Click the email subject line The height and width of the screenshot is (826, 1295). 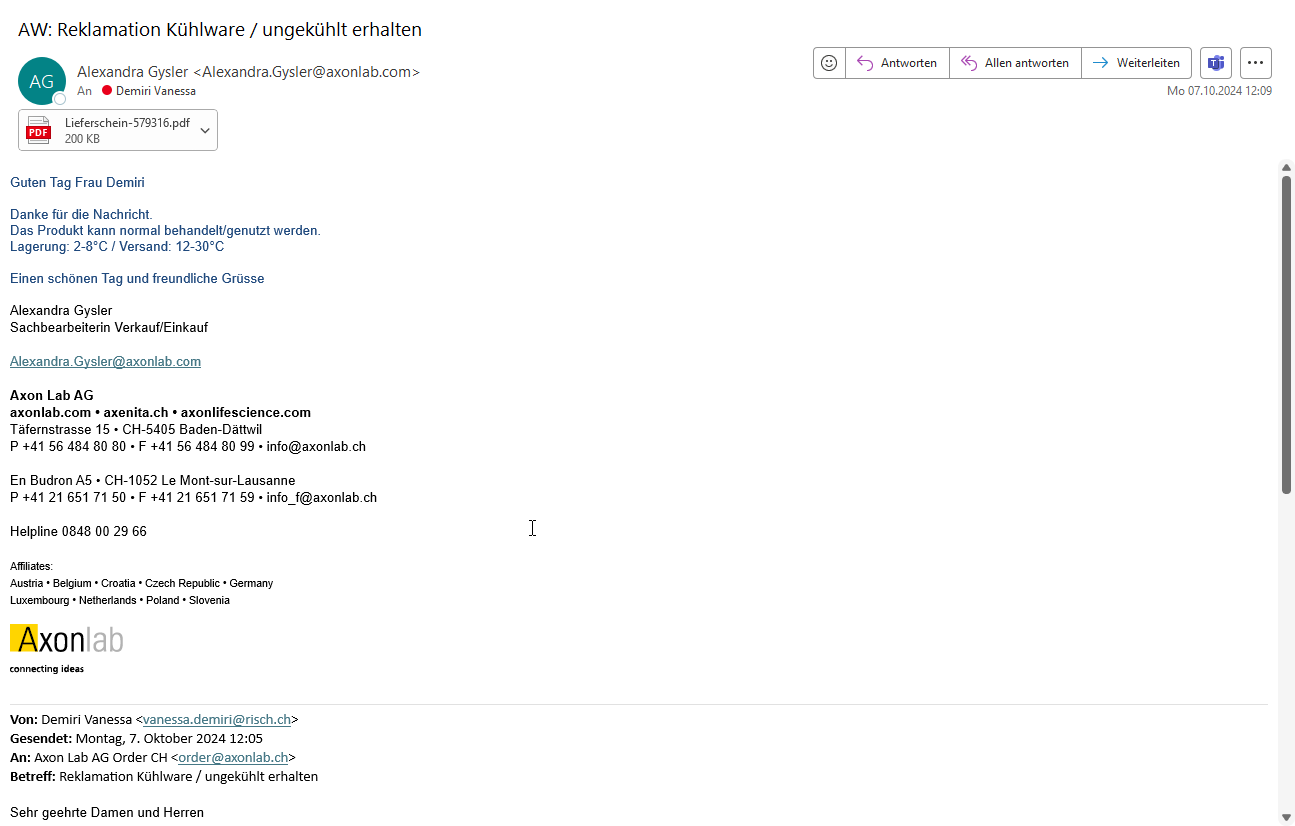pyautogui.click(x=220, y=30)
